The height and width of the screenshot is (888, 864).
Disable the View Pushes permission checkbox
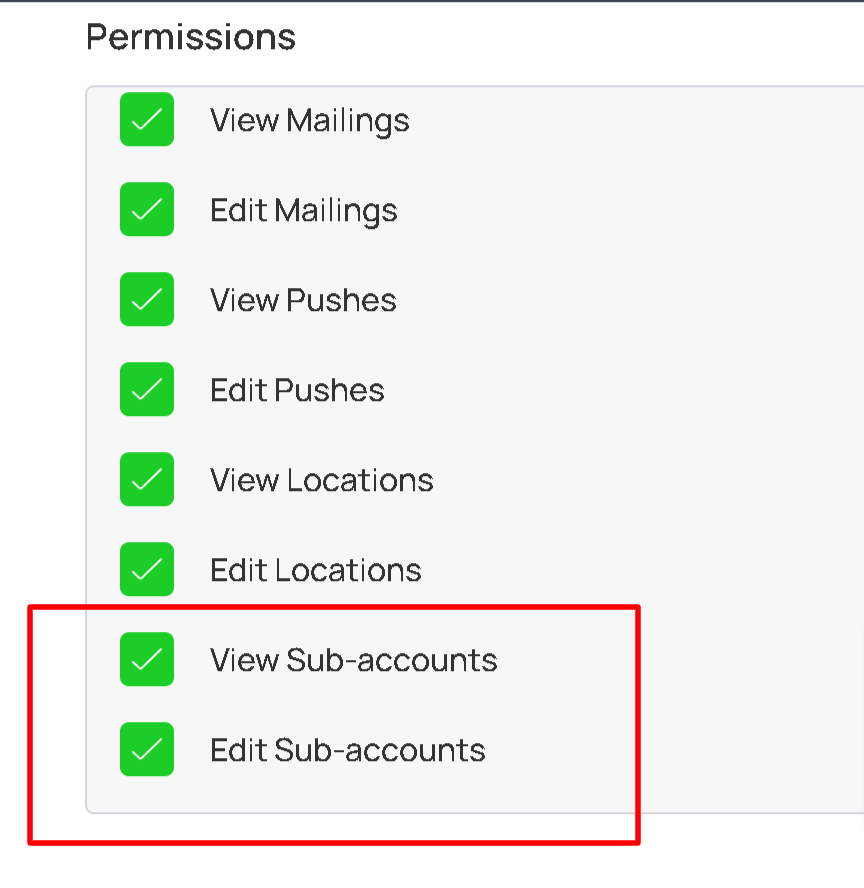pyautogui.click(x=147, y=300)
